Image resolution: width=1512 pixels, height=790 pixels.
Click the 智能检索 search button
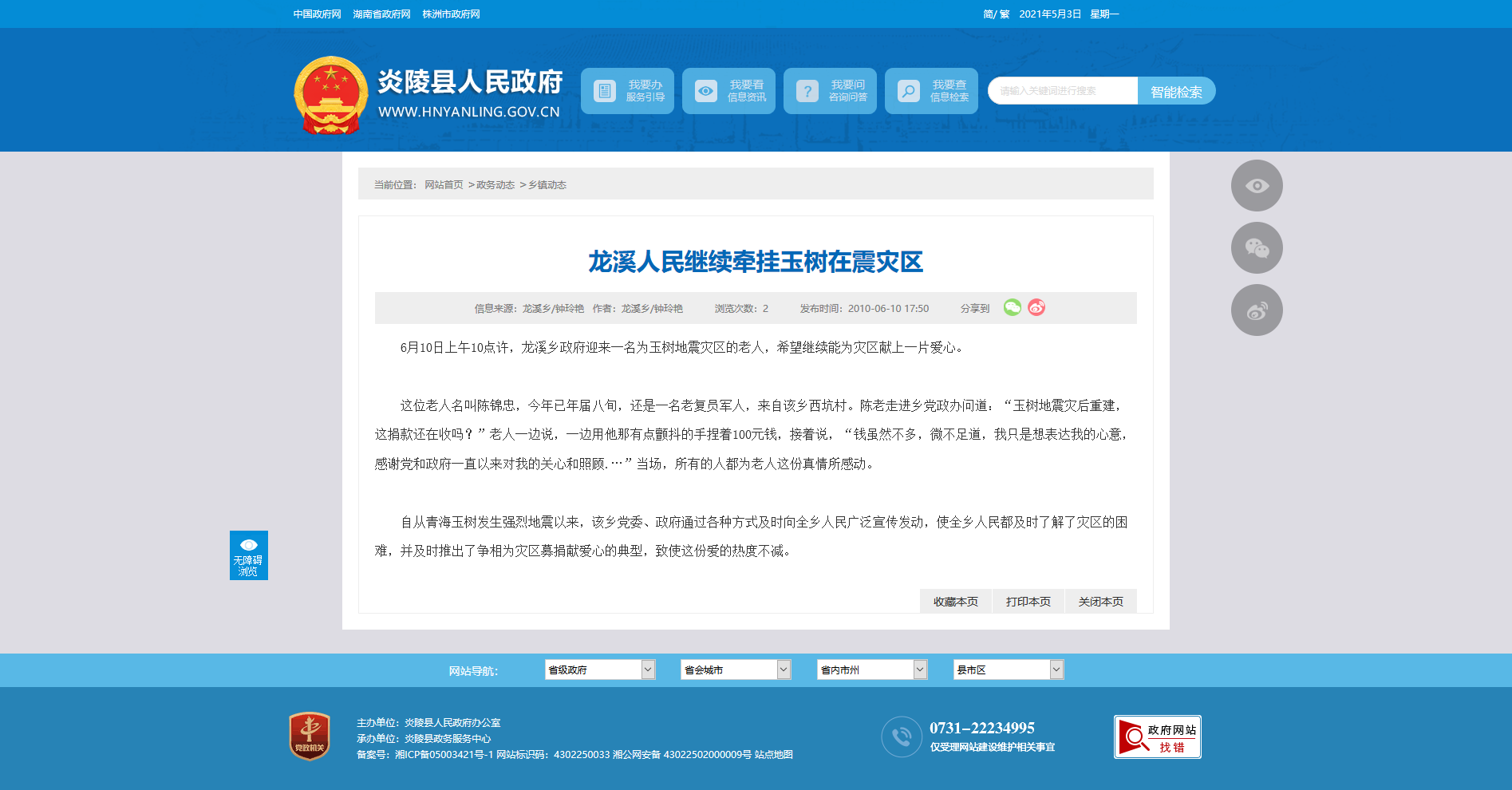(x=1177, y=91)
